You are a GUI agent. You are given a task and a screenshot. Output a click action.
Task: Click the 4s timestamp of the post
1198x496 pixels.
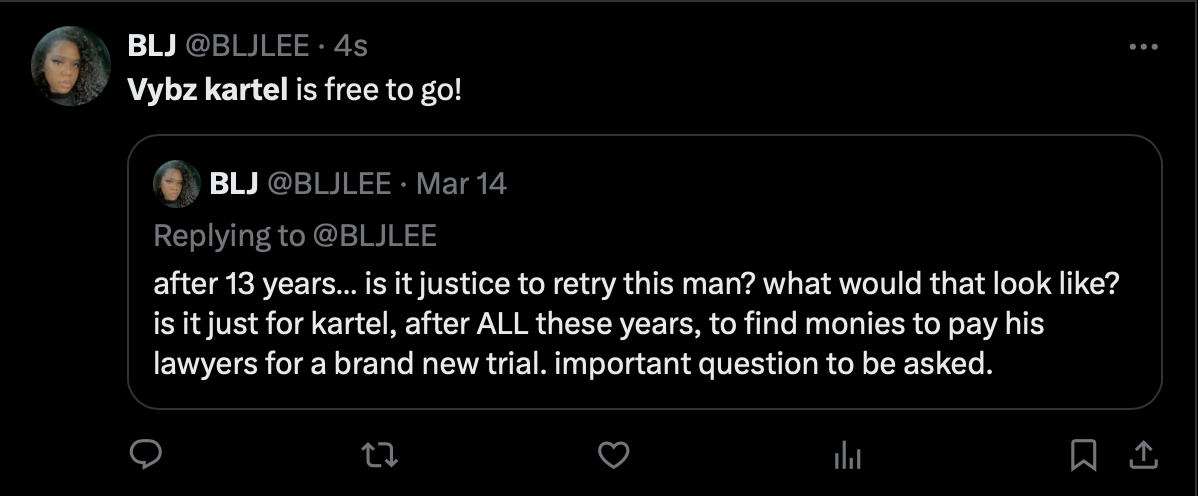(351, 45)
